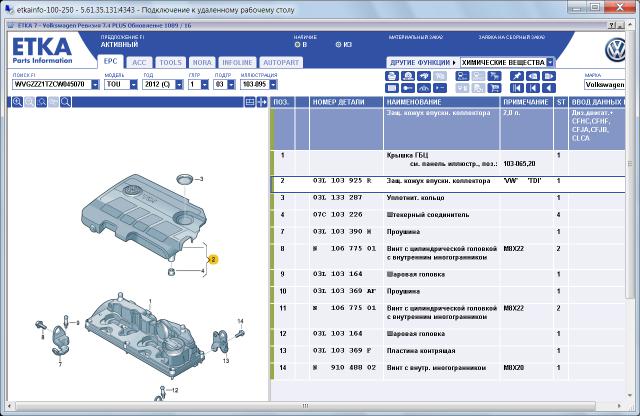
Task: Click the small cart icon above shopping cart
Action: [494, 76]
